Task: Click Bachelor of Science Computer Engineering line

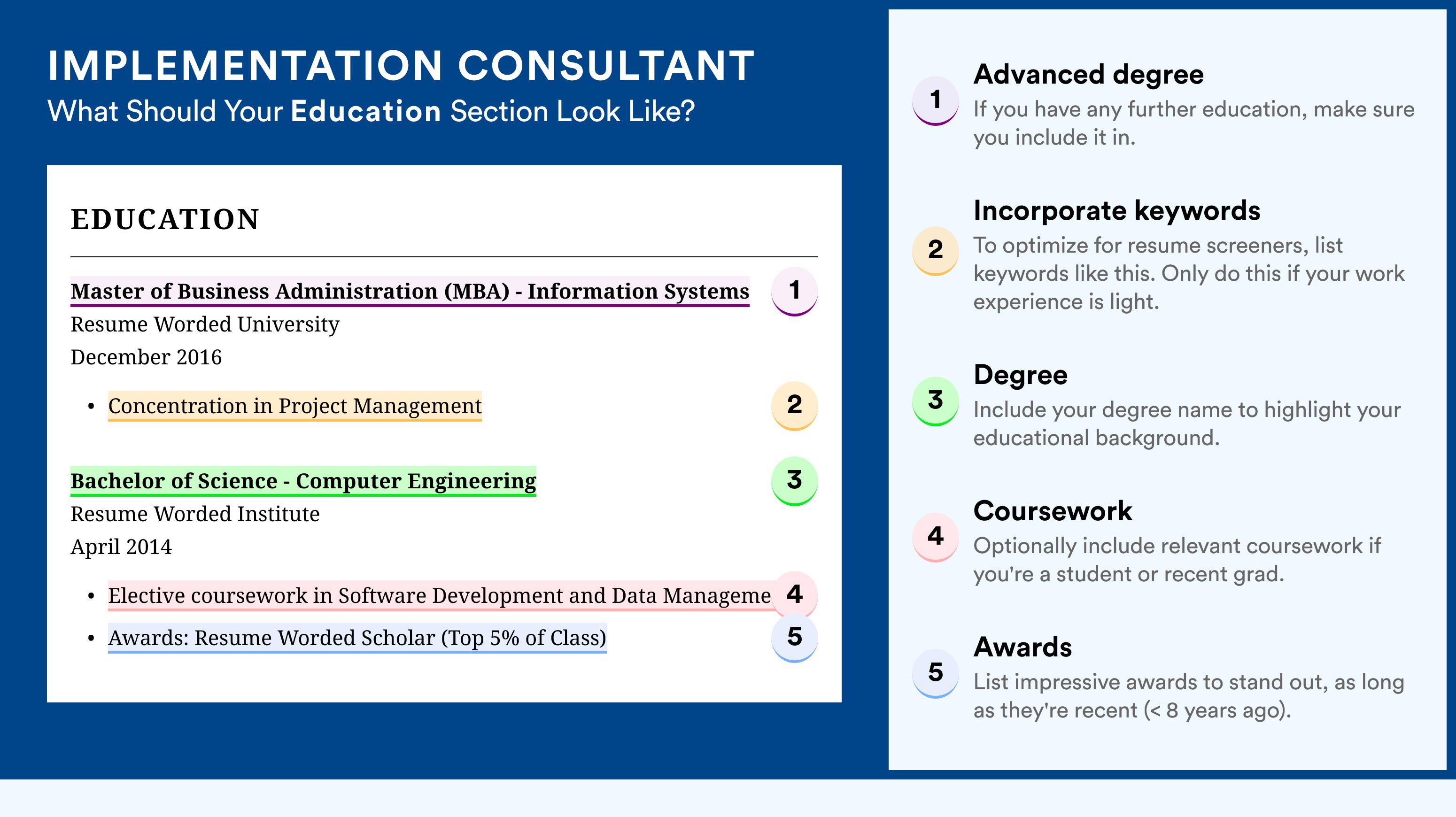Action: (x=303, y=481)
